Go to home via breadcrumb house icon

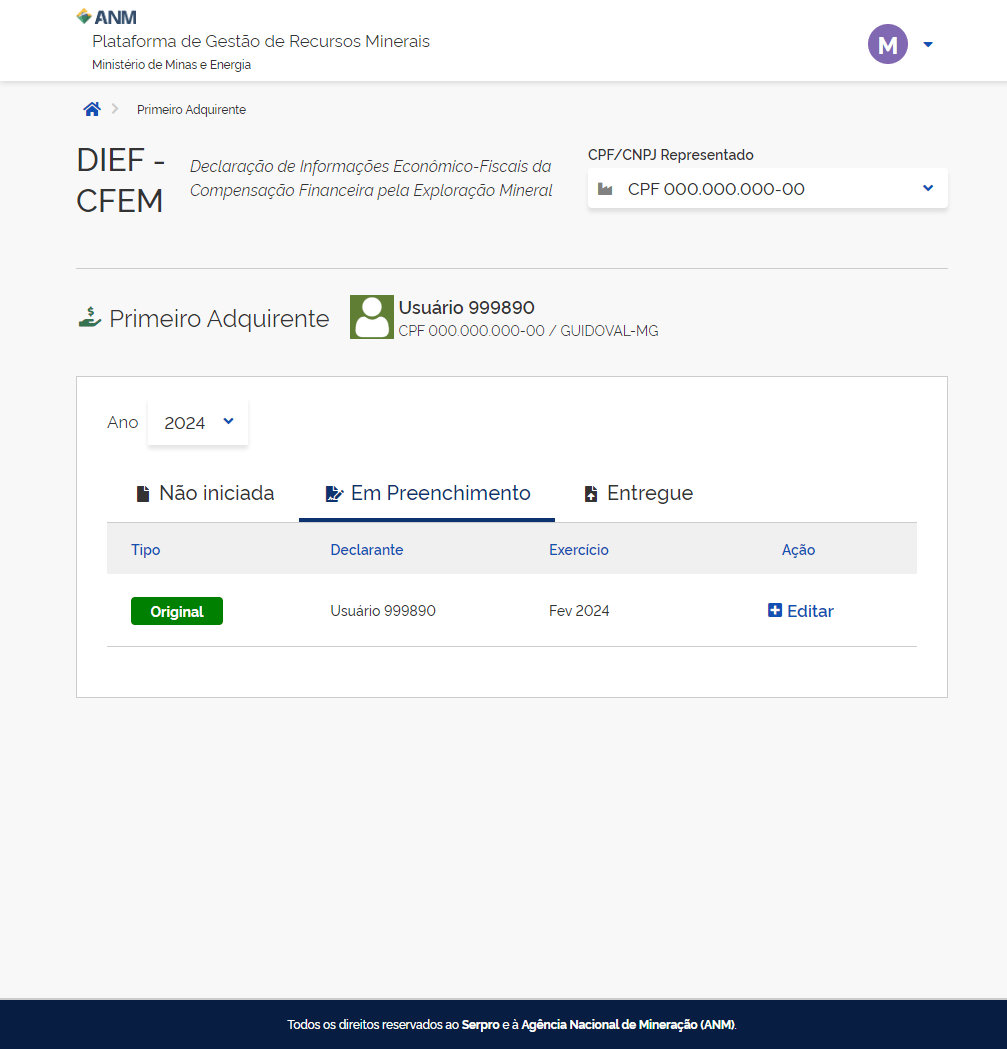click(92, 109)
